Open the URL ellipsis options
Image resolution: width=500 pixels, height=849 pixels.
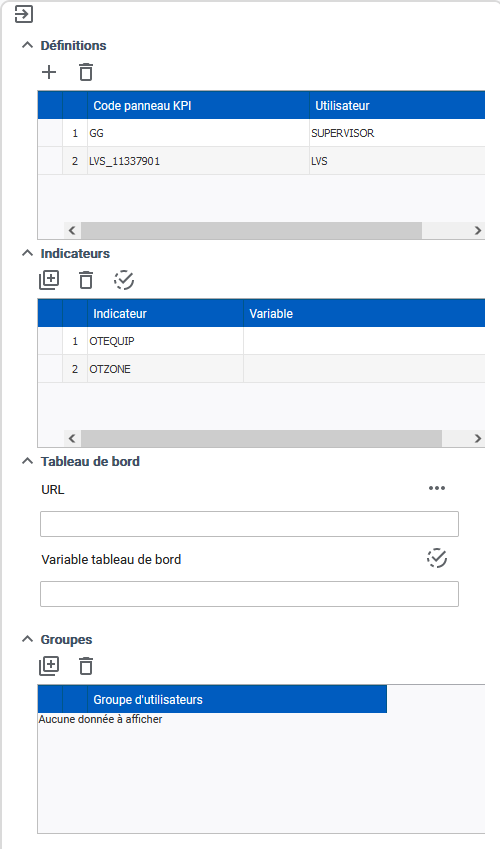[437, 488]
